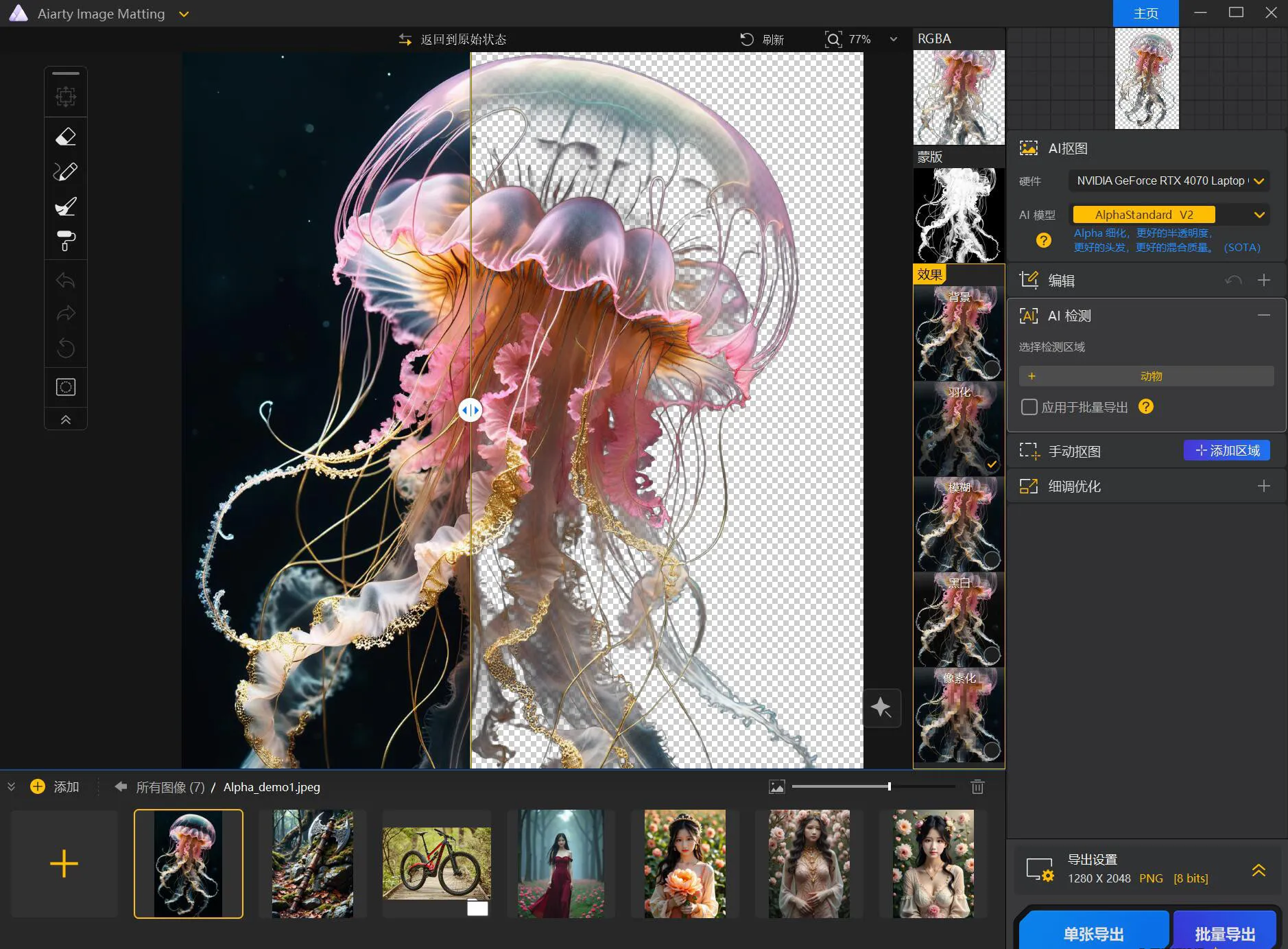Select the woman in red dress thumbnail
This screenshot has height=949, width=1288.
tap(561, 863)
